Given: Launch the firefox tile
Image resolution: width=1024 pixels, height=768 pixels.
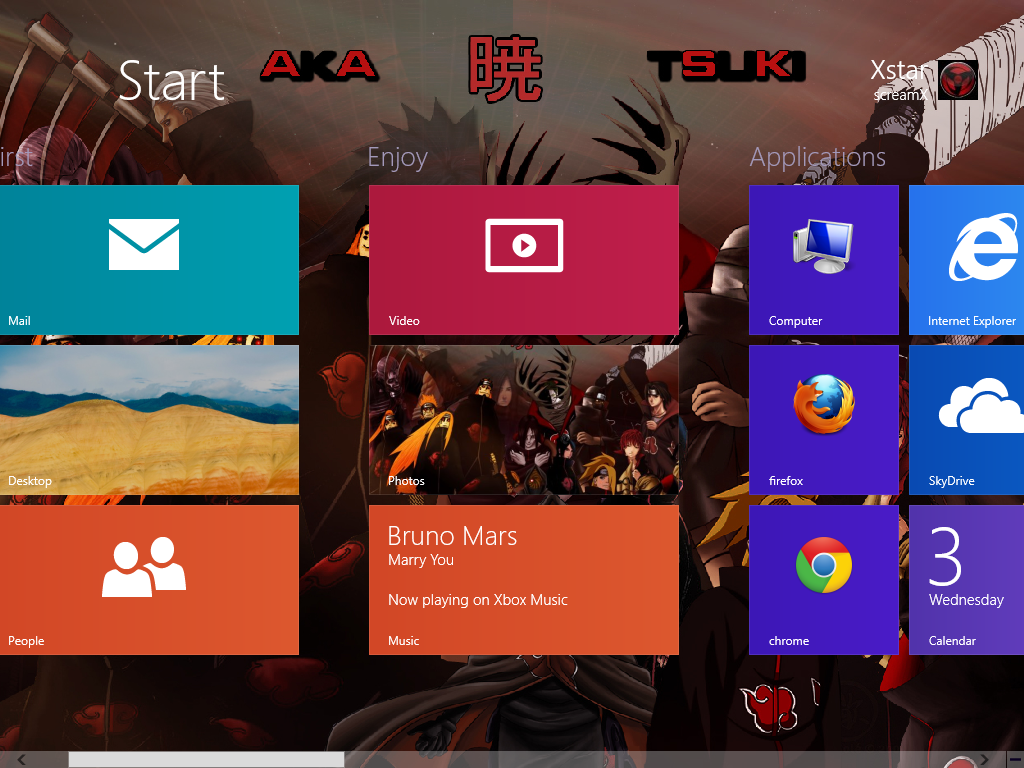Looking at the screenshot, I should [824, 420].
